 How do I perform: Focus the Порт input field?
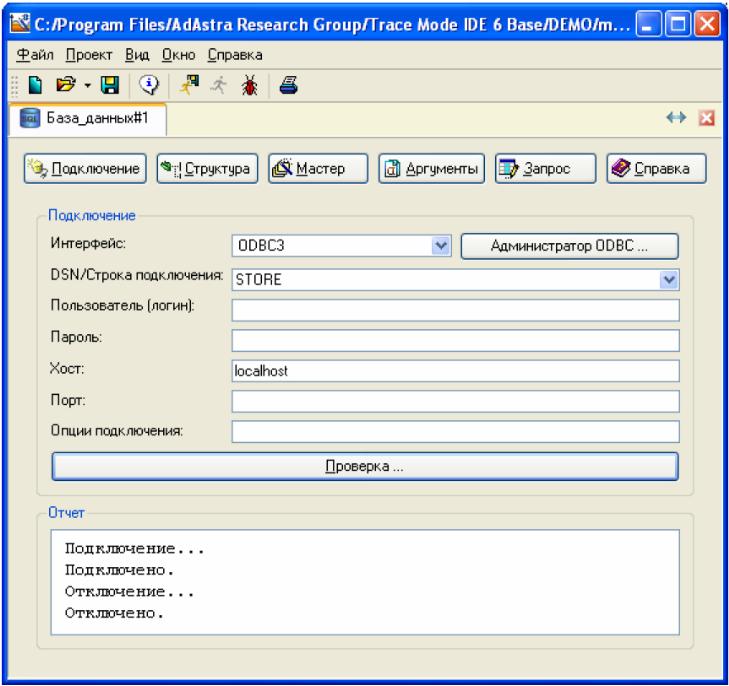tap(456, 401)
